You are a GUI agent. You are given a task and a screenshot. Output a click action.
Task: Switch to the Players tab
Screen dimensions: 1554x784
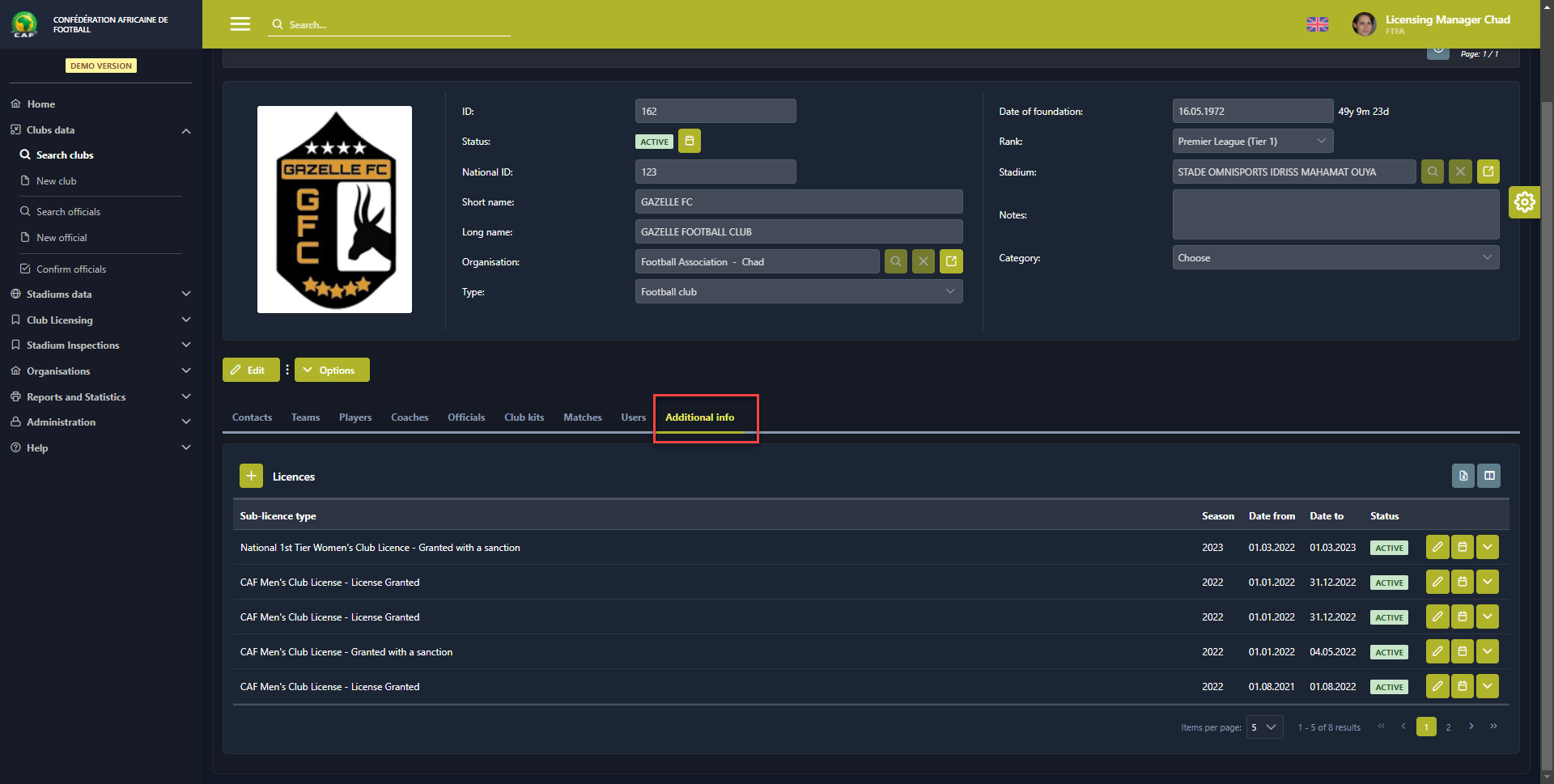point(355,417)
